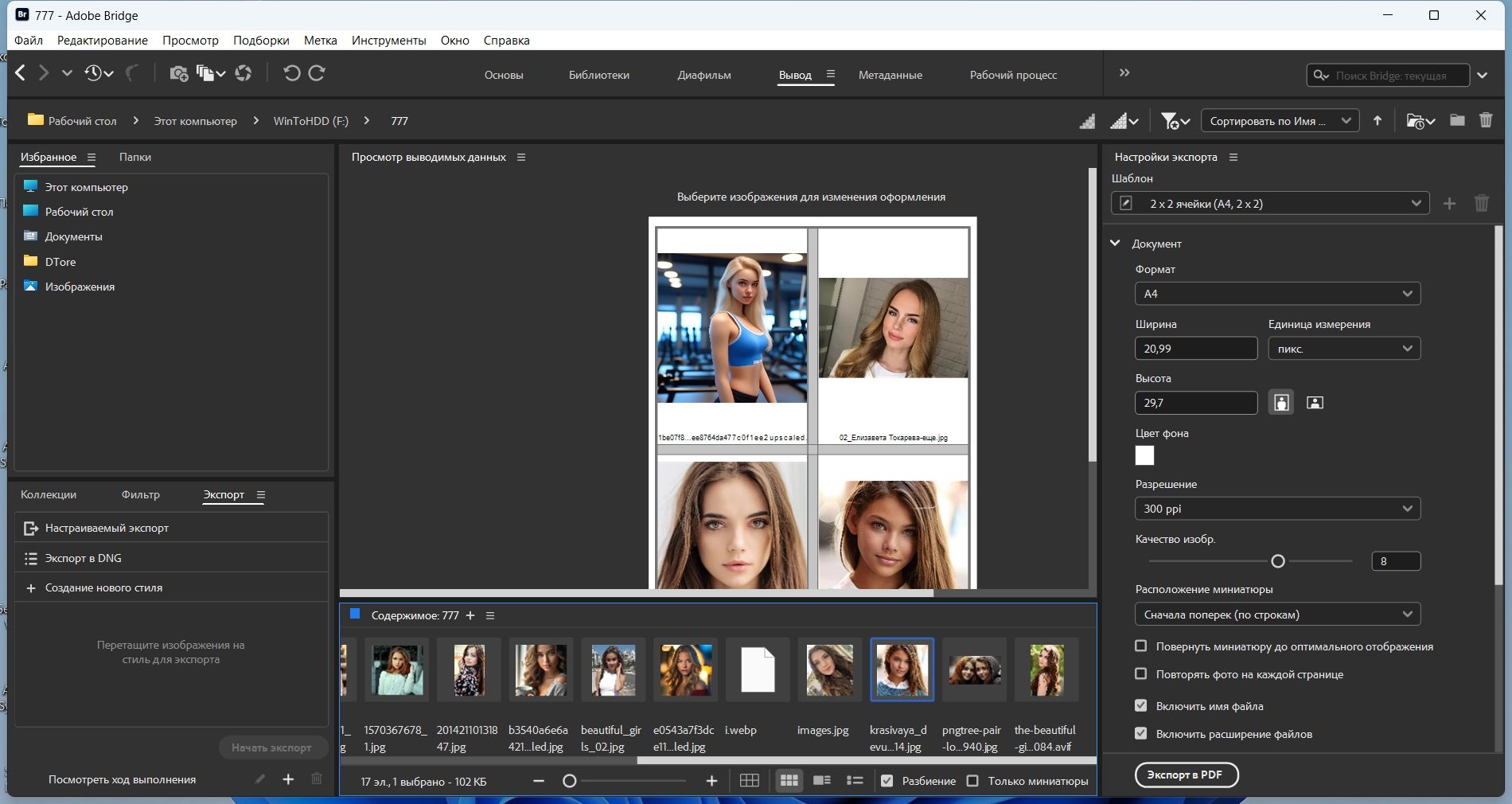Select landscape page orientation icon
Screen dimensions: 1512x804
point(1315,403)
